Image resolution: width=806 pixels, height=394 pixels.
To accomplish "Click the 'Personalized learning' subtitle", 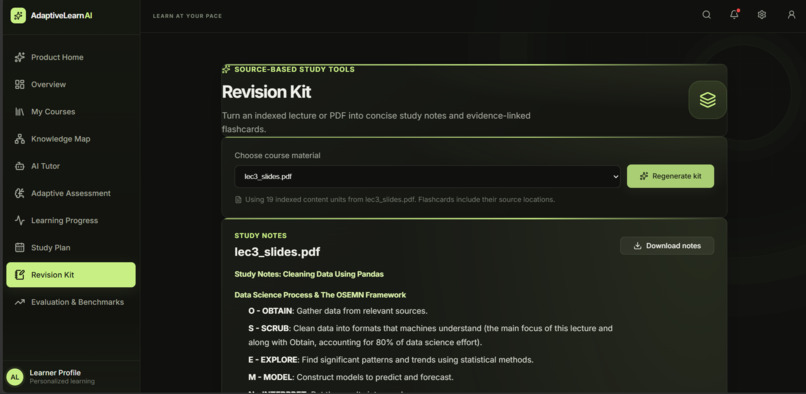I will [62, 382].
